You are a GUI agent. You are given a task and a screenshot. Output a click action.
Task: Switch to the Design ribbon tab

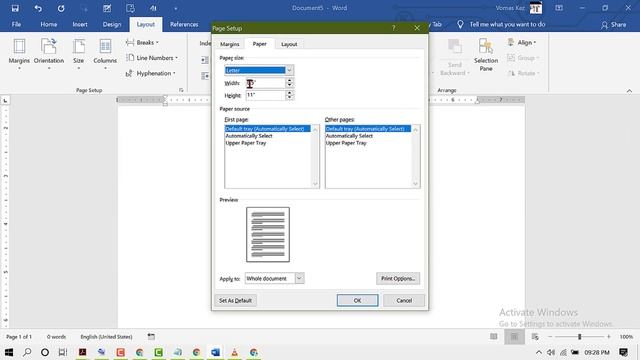coord(112,24)
